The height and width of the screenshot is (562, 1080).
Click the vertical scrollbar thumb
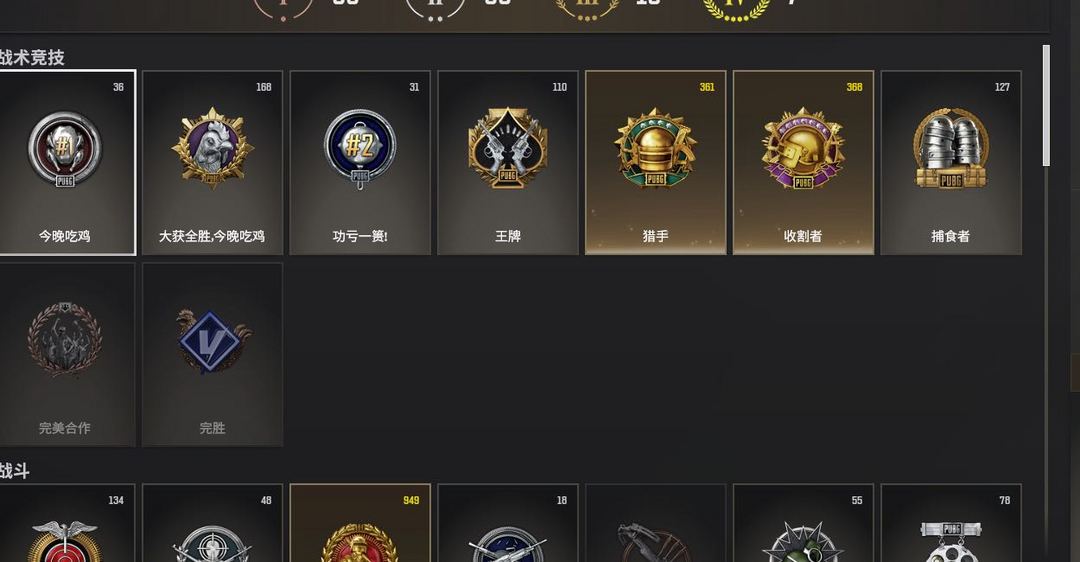(1046, 105)
